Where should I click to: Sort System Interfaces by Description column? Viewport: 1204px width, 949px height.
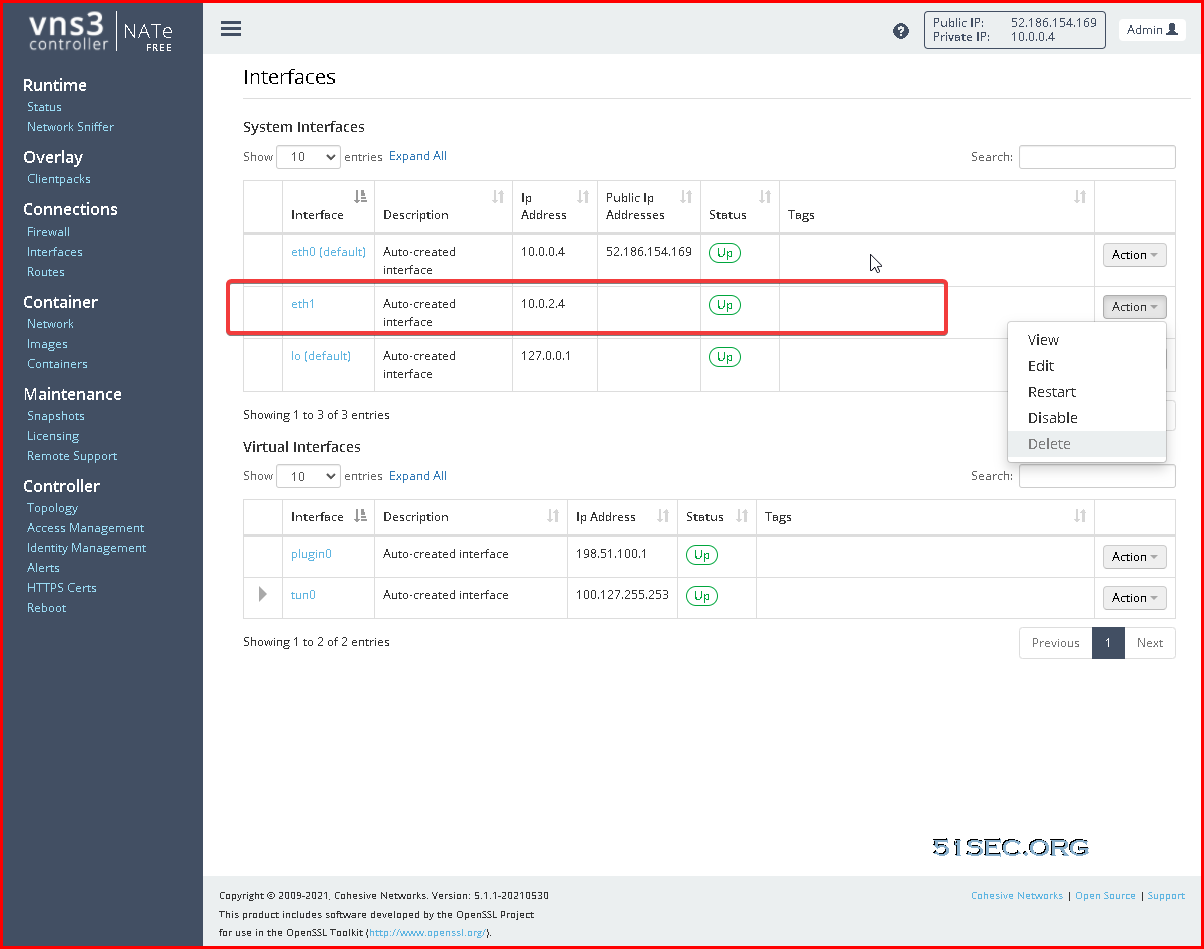click(x=443, y=206)
